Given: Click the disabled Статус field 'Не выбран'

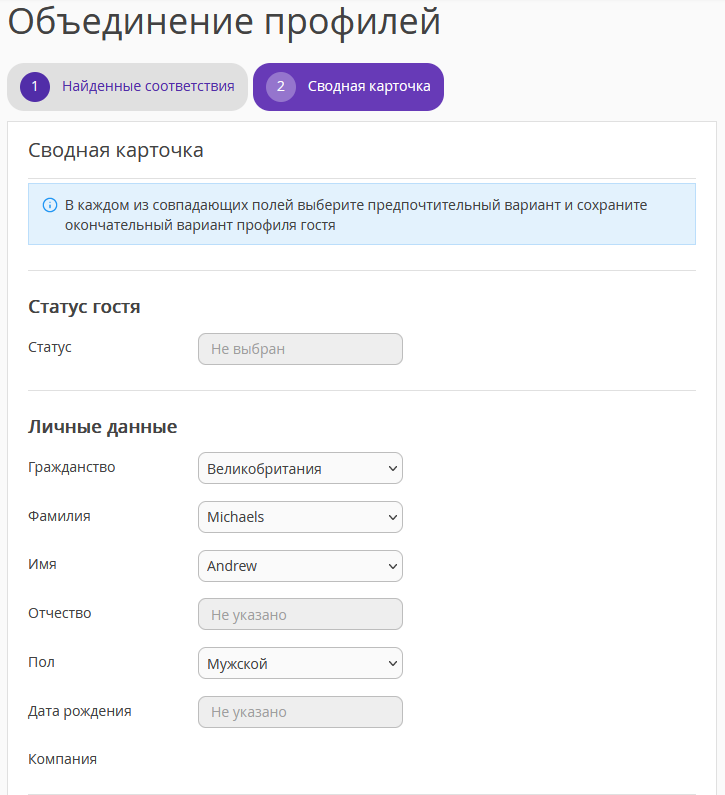Looking at the screenshot, I should 300,349.
